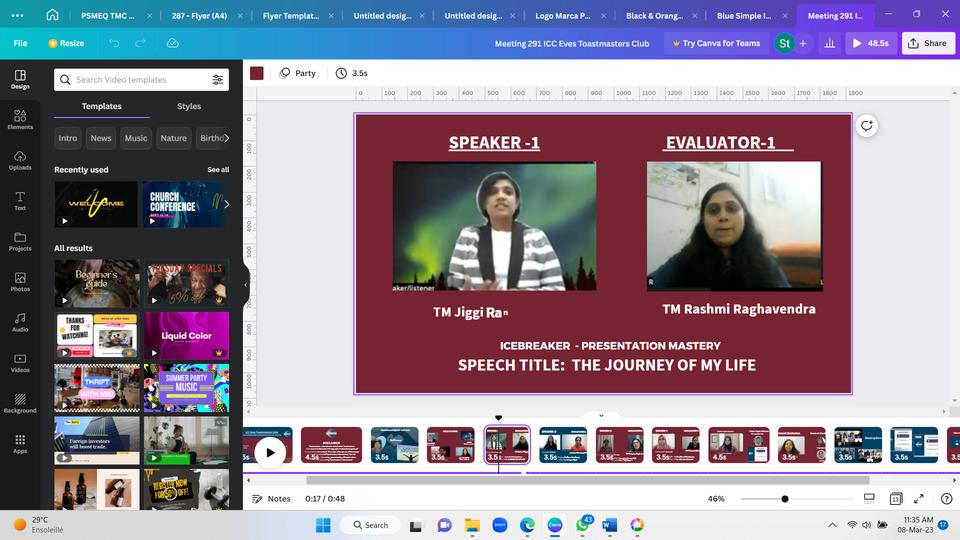The image size is (960, 540).
Task: Open the Apps panel
Action: tap(20, 444)
